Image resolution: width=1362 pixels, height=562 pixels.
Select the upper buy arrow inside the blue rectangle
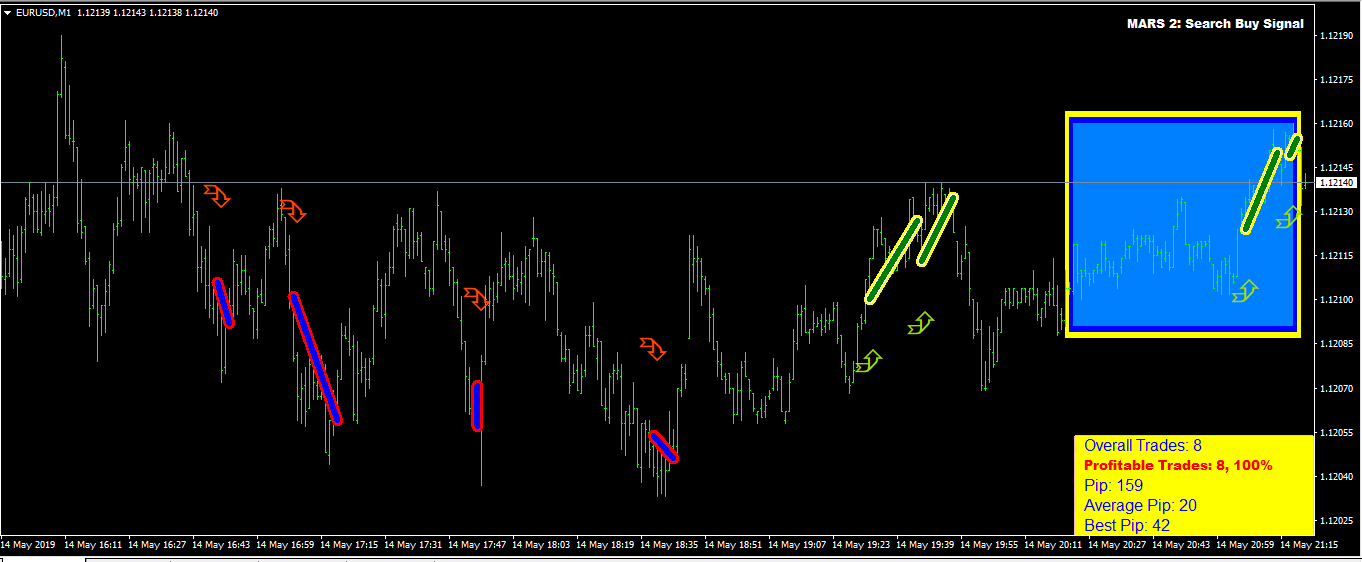1289,217
